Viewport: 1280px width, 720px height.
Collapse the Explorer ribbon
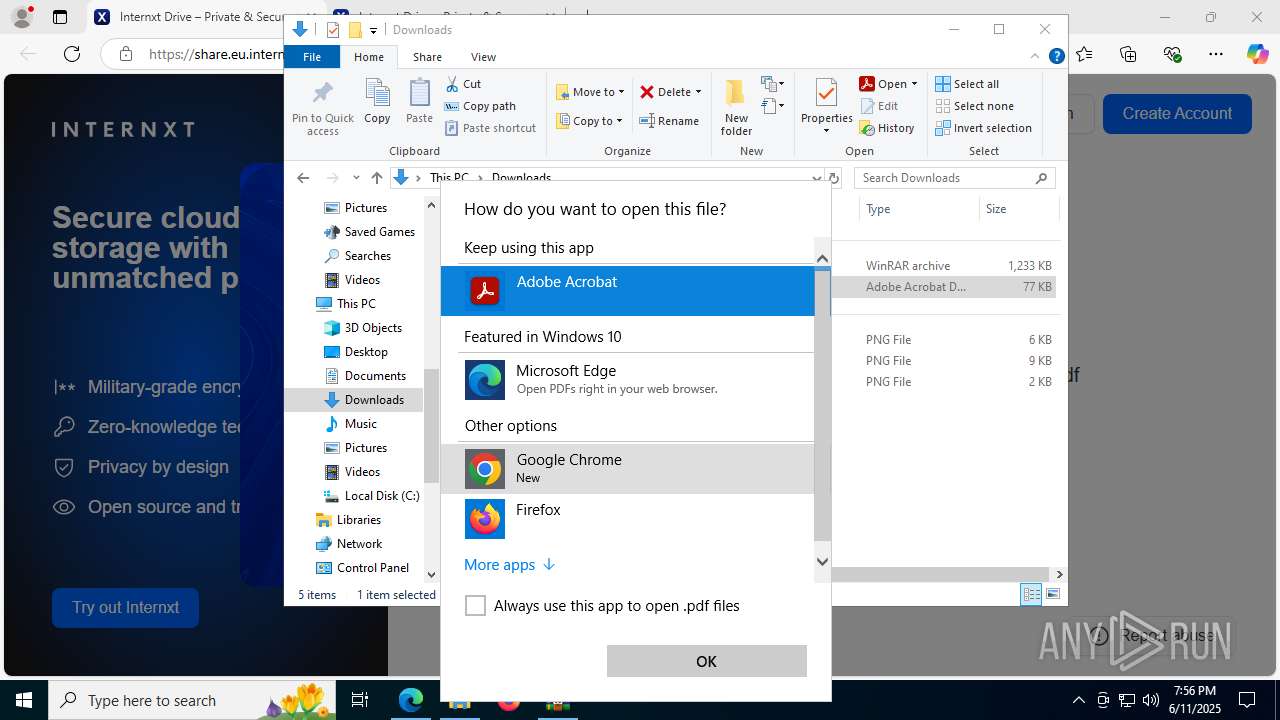[x=1035, y=57]
